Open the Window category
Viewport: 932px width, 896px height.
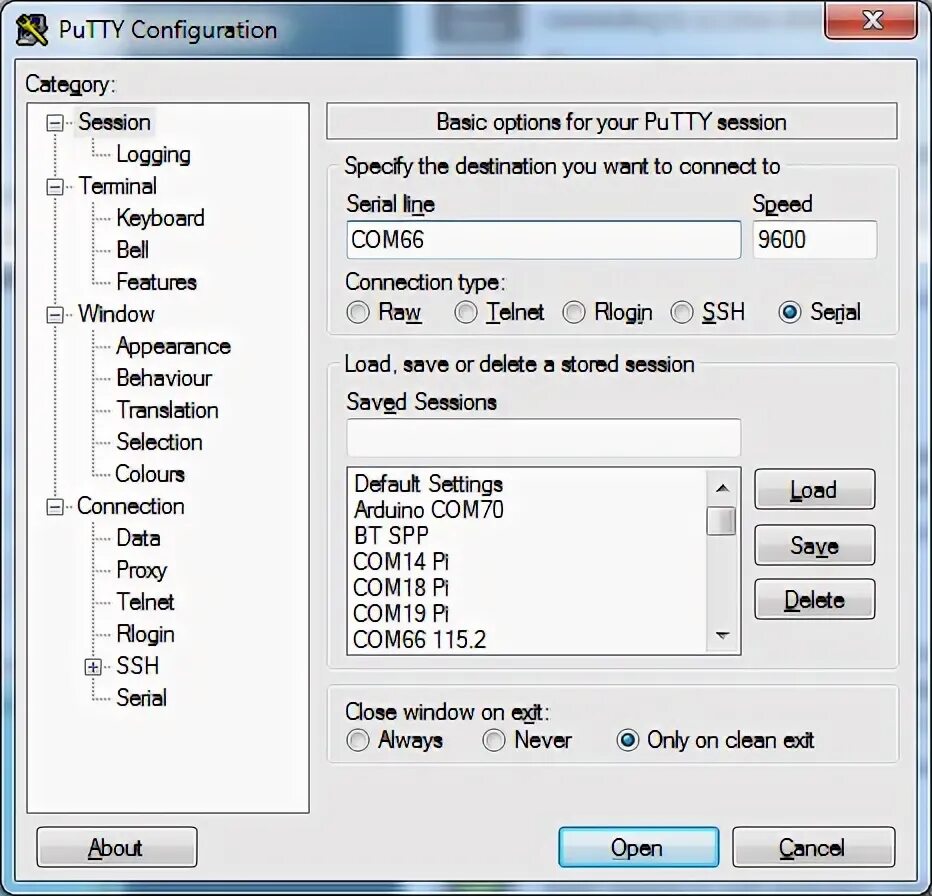[116, 314]
